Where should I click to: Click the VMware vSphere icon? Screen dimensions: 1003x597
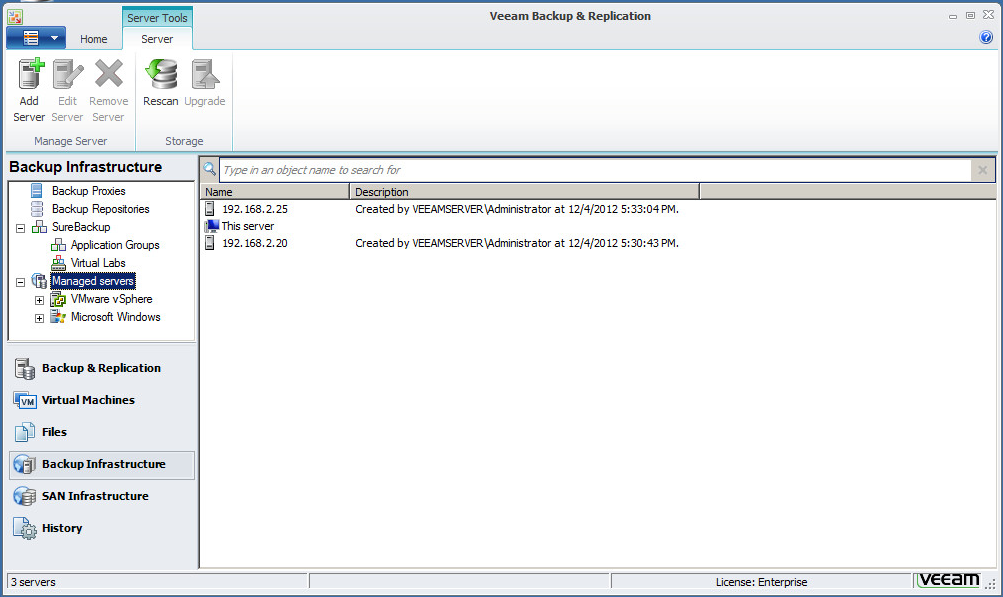[58, 299]
